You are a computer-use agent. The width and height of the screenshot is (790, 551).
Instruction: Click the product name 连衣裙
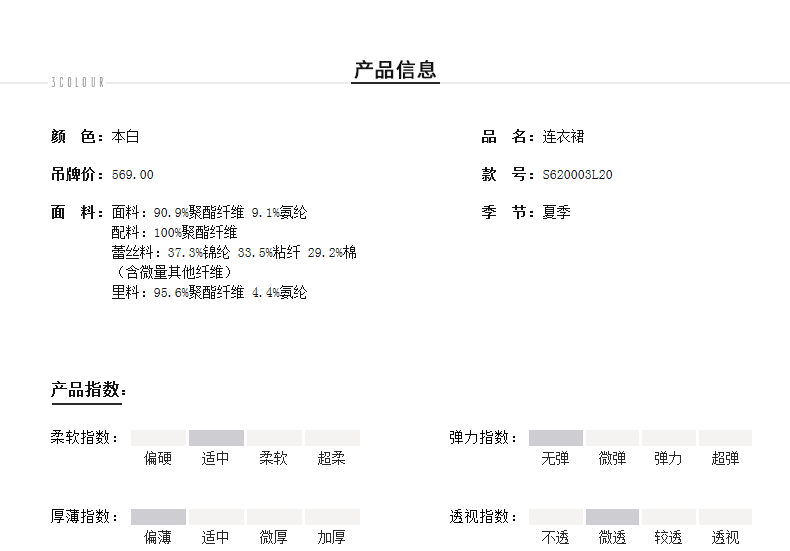coord(563,137)
